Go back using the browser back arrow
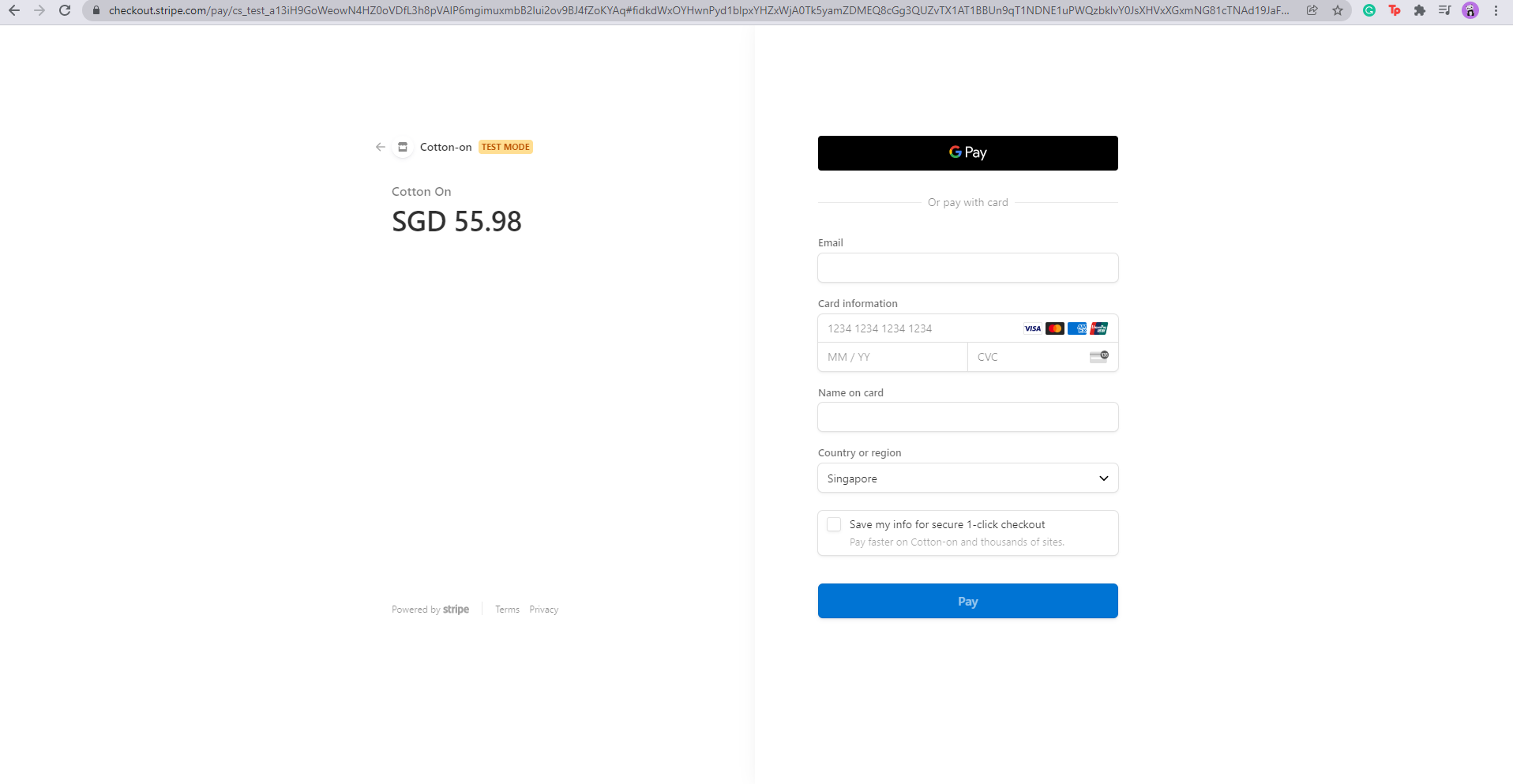1513x784 pixels. tap(14, 10)
